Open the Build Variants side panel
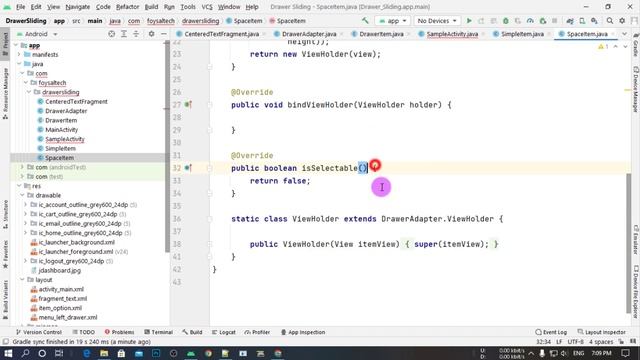The height and width of the screenshot is (360, 640). pos(5,300)
